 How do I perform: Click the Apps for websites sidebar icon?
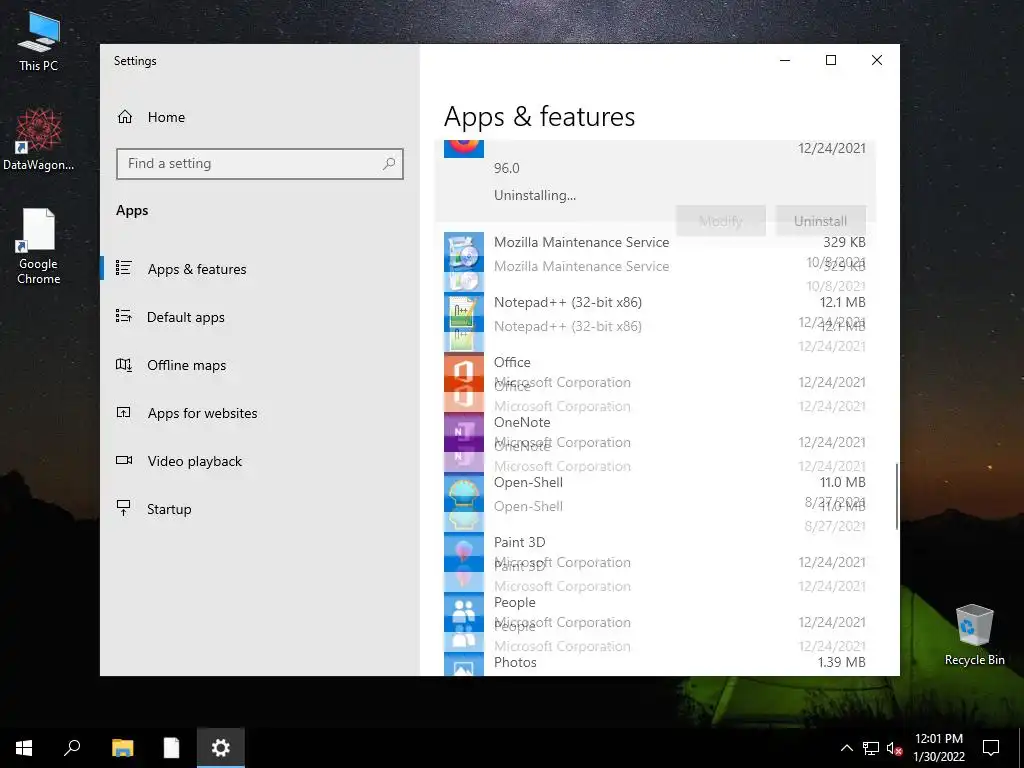click(x=123, y=412)
